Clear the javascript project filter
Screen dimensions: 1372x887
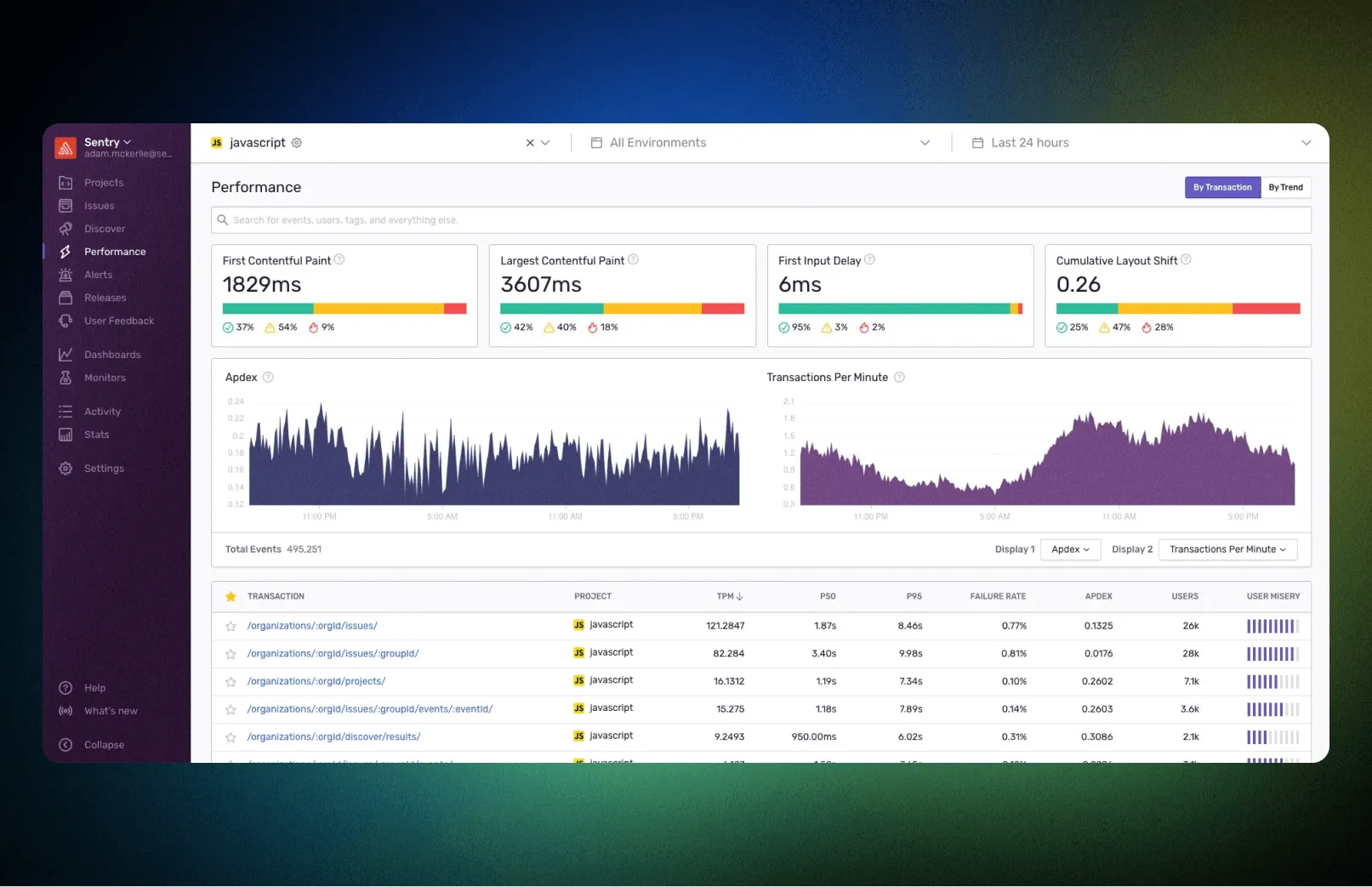click(x=530, y=143)
